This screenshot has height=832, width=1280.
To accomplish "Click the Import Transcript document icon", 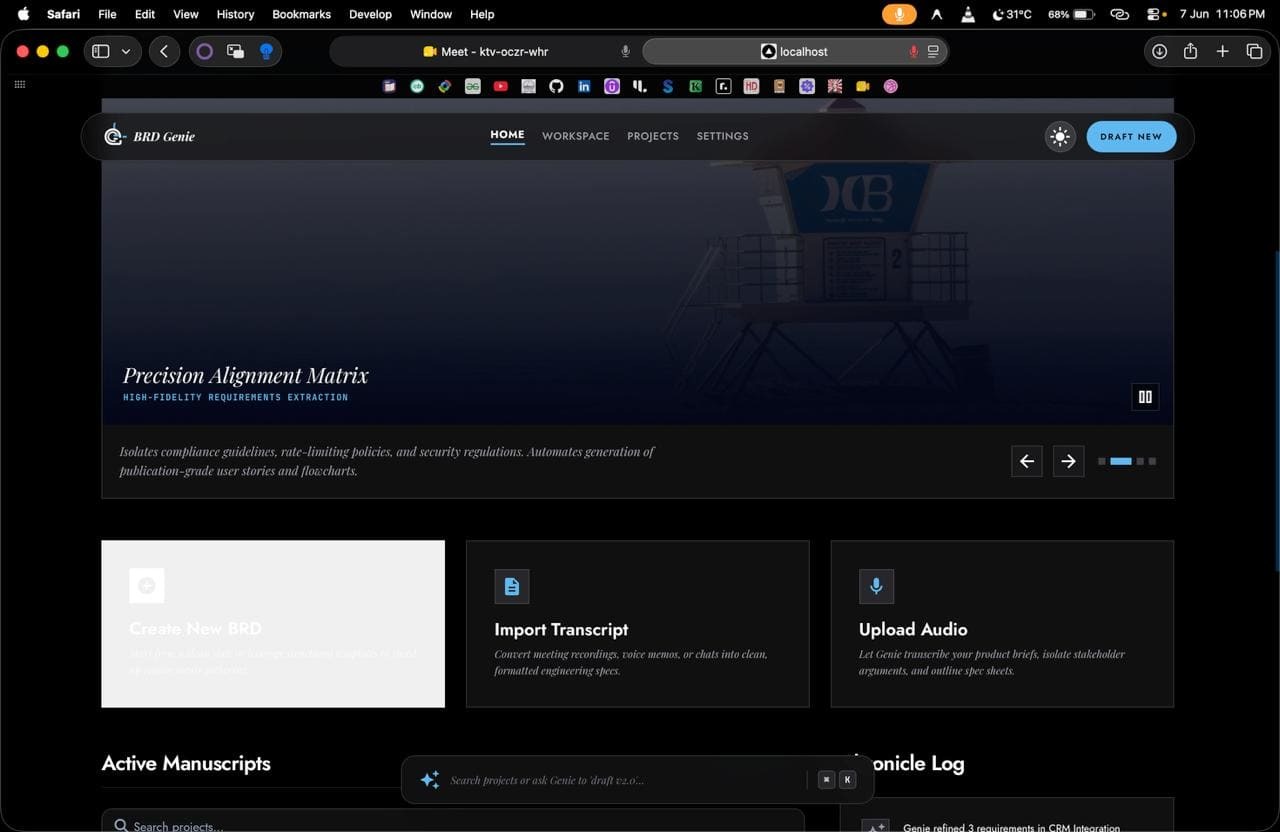I will (x=512, y=587).
